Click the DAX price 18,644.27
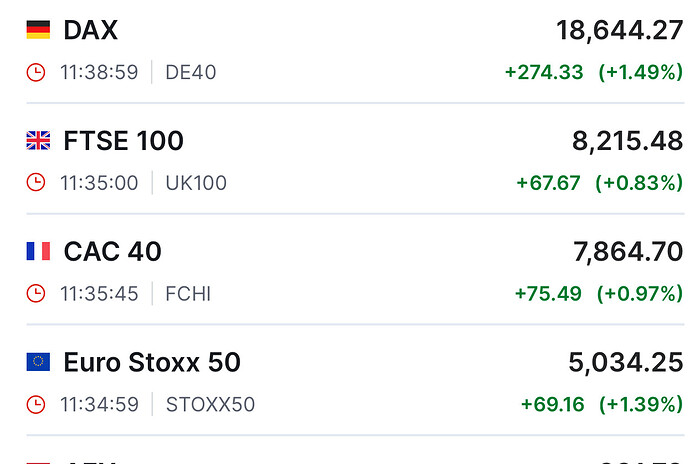 tap(619, 30)
